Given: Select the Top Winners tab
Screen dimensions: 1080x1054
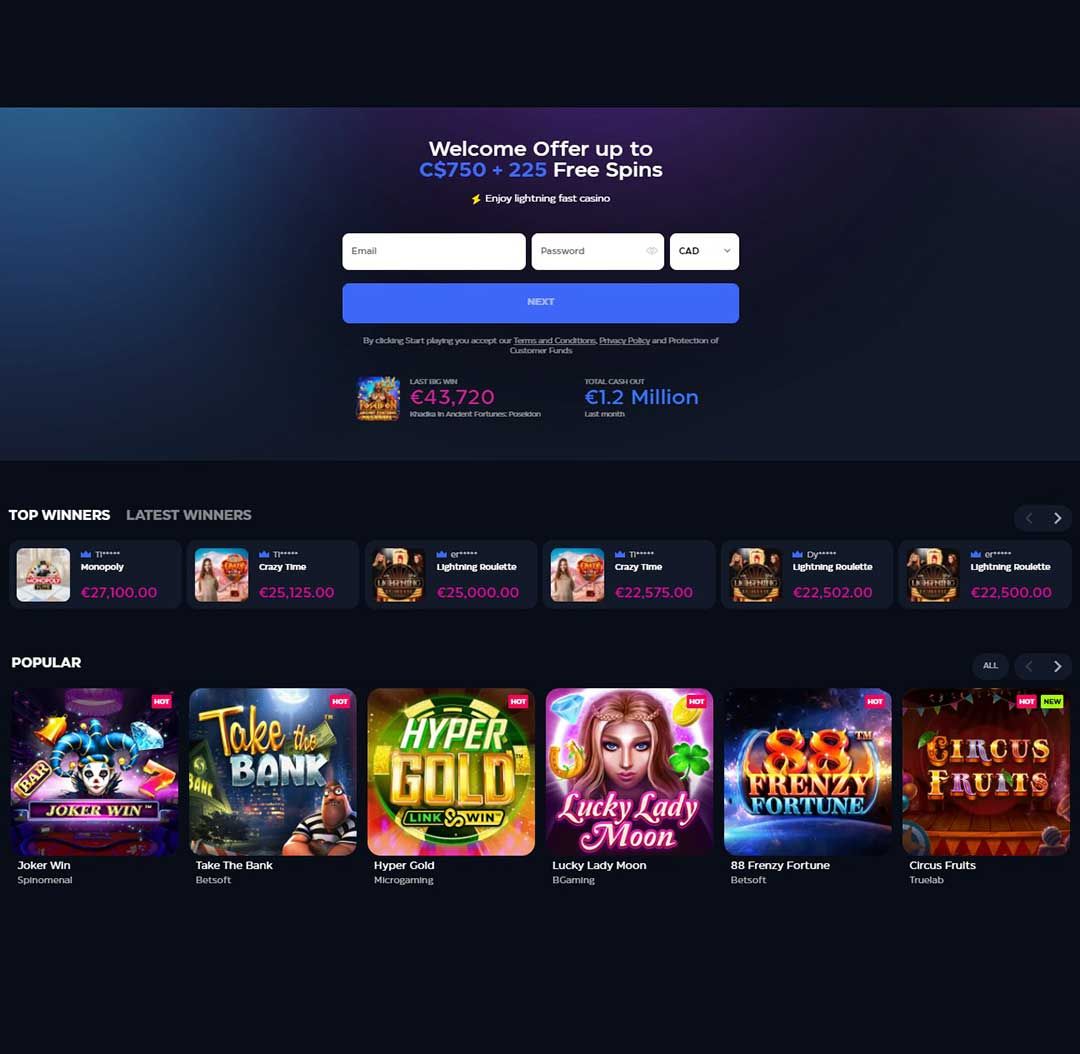Looking at the screenshot, I should pos(59,515).
